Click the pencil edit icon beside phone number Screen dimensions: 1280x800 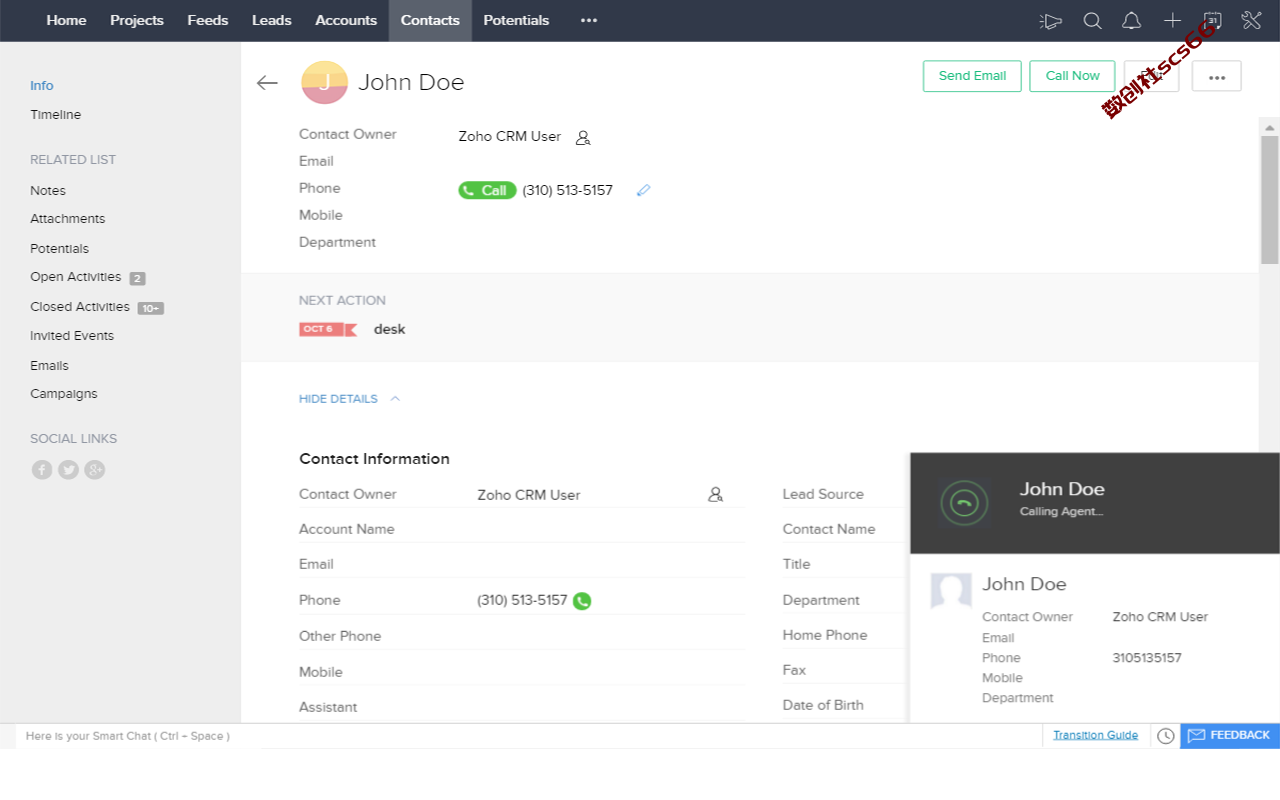(x=643, y=190)
